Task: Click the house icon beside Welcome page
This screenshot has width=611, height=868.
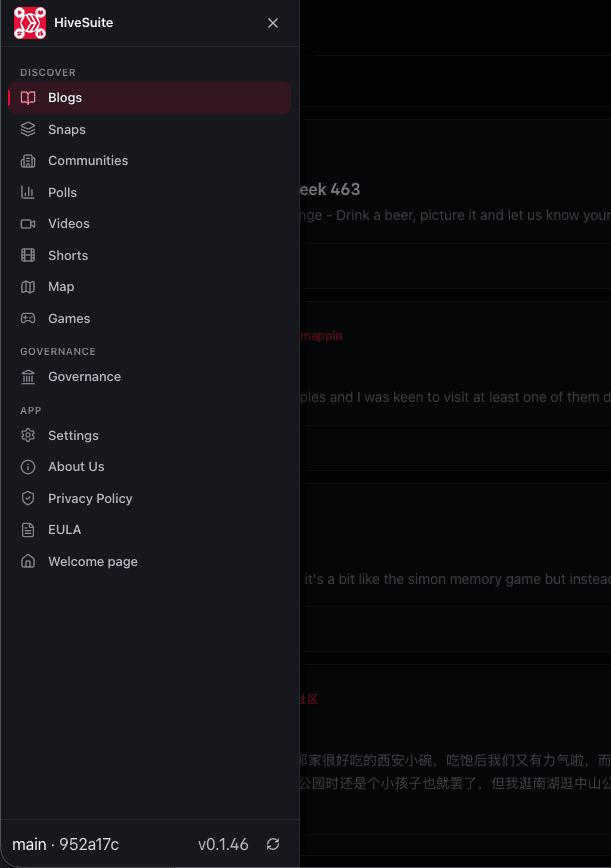Action: 28,561
